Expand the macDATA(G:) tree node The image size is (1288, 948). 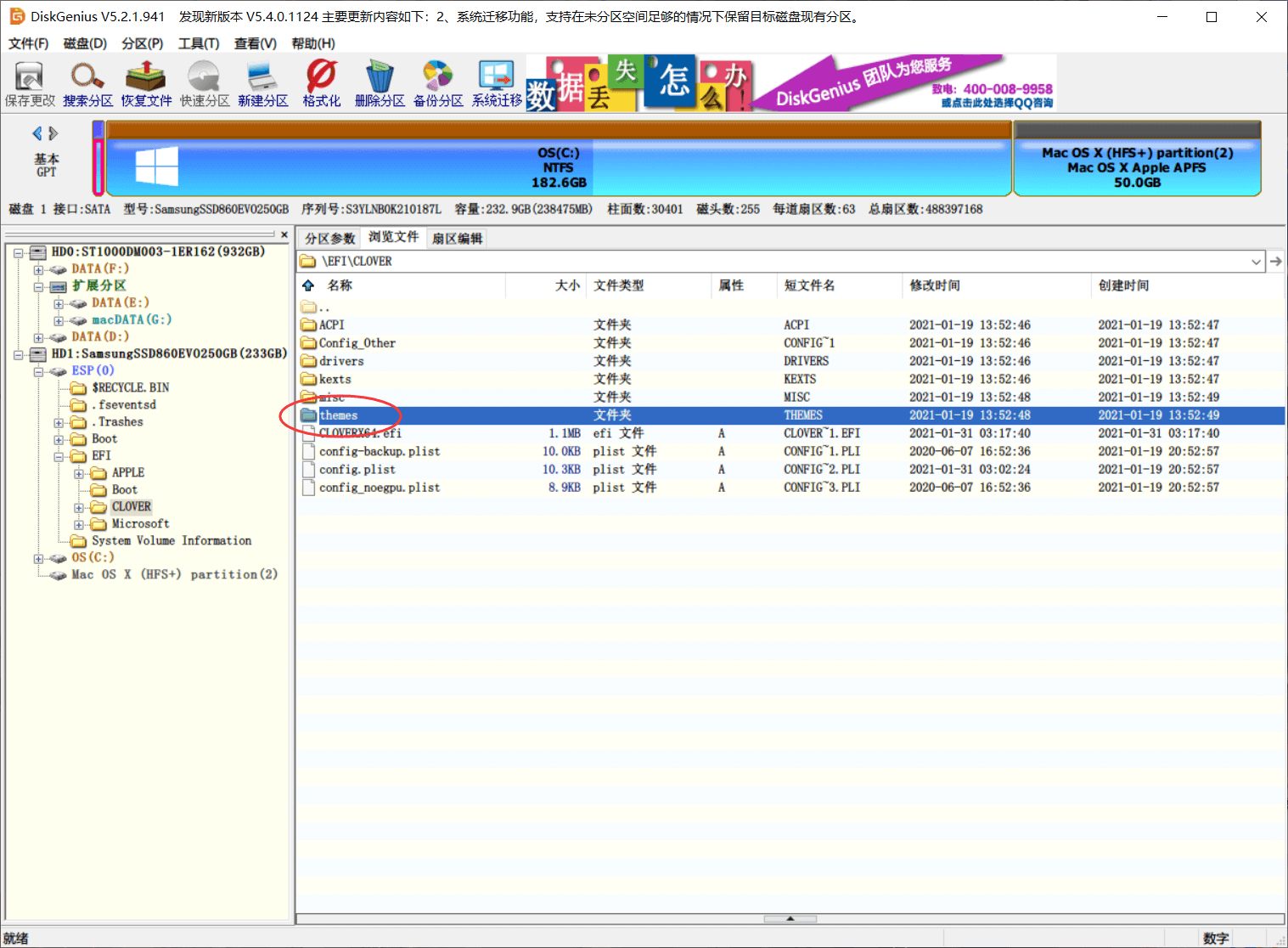tap(59, 320)
